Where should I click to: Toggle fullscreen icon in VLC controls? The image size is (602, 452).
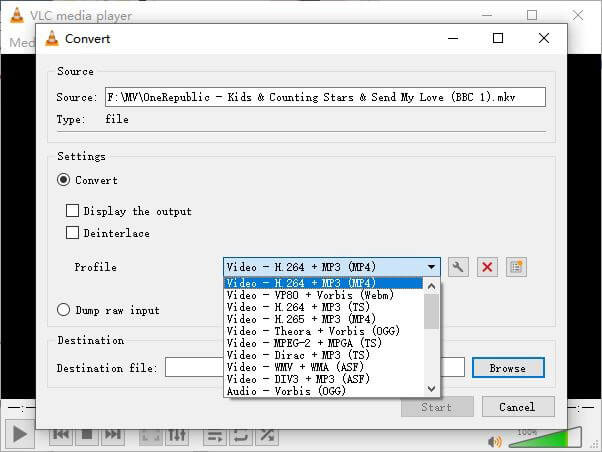pos(150,436)
